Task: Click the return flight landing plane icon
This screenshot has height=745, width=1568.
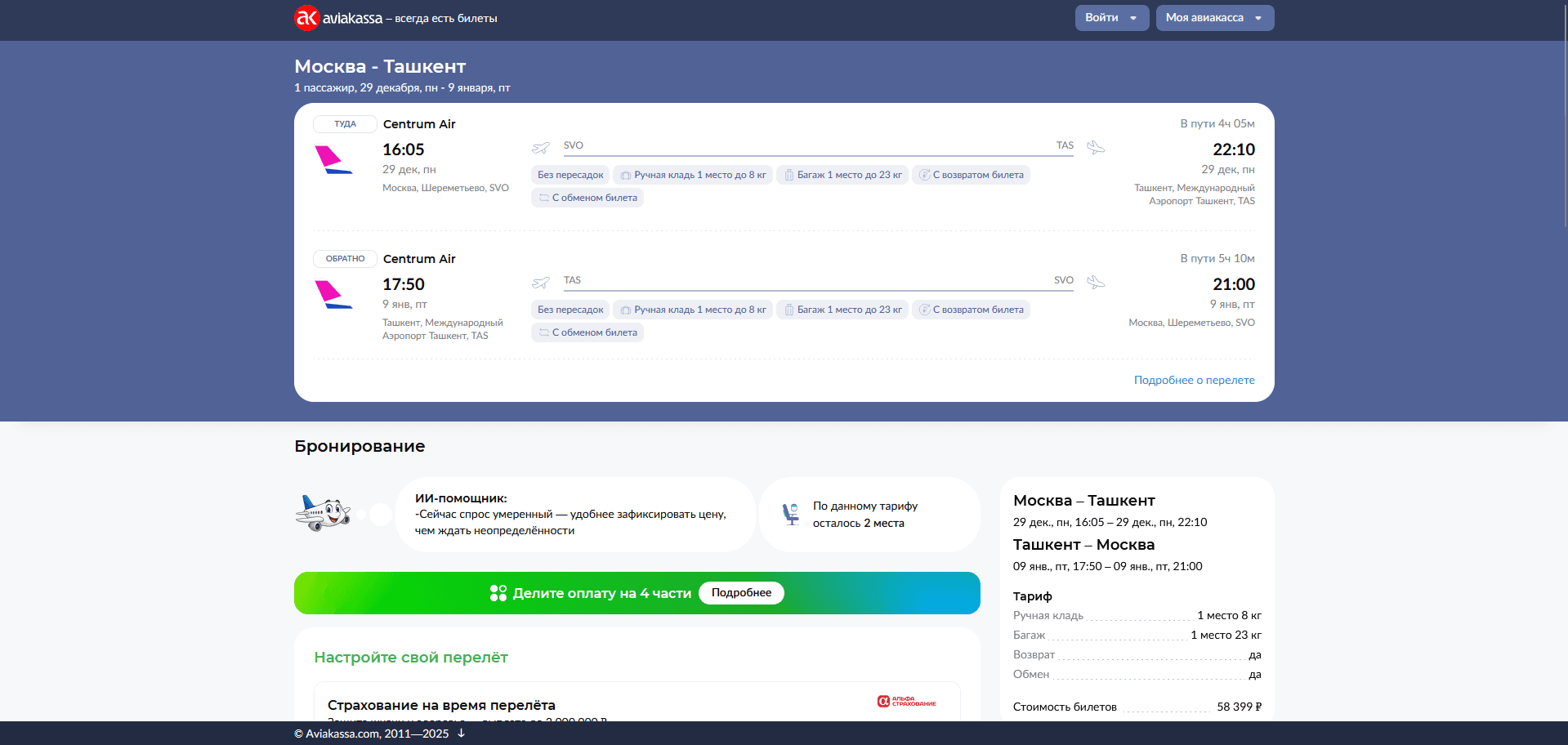Action: 1096,283
